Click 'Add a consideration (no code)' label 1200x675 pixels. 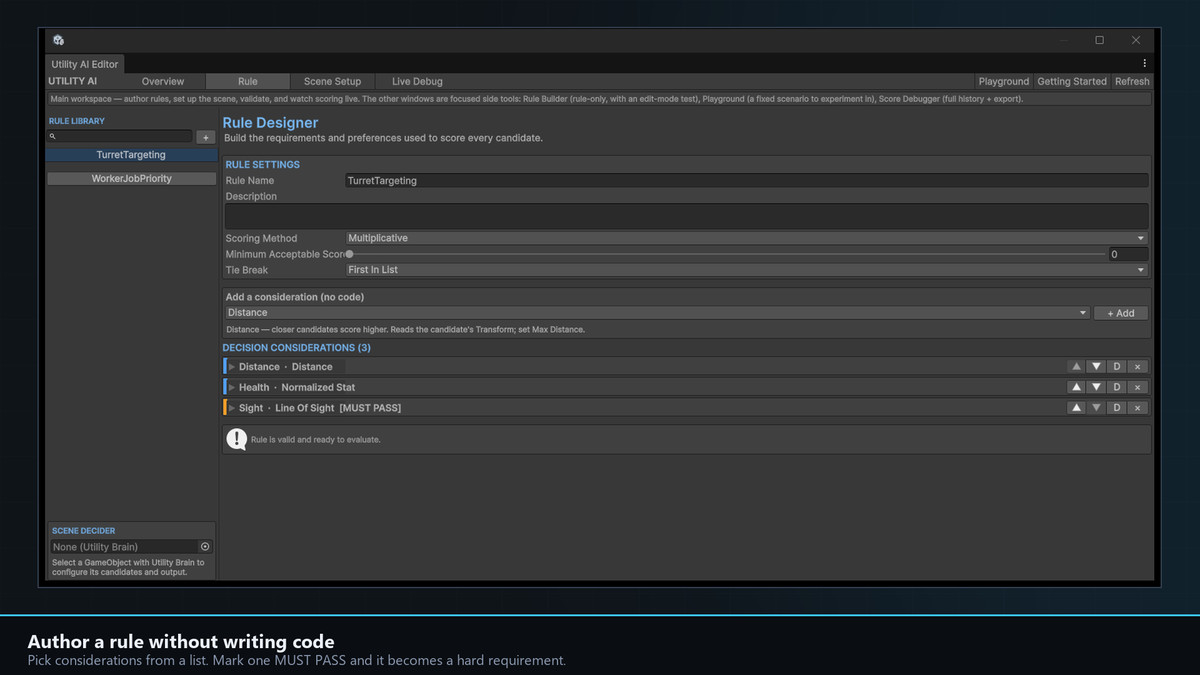tap(295, 297)
